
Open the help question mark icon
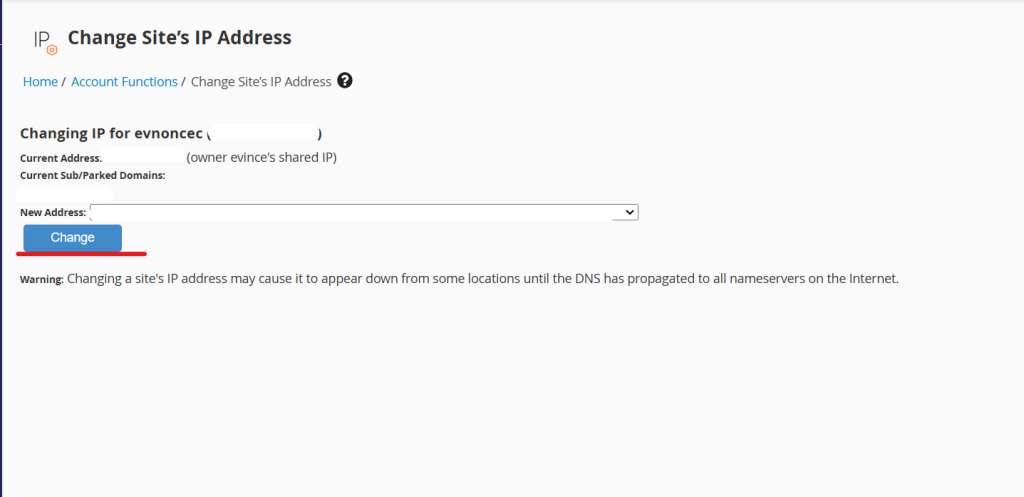point(345,81)
